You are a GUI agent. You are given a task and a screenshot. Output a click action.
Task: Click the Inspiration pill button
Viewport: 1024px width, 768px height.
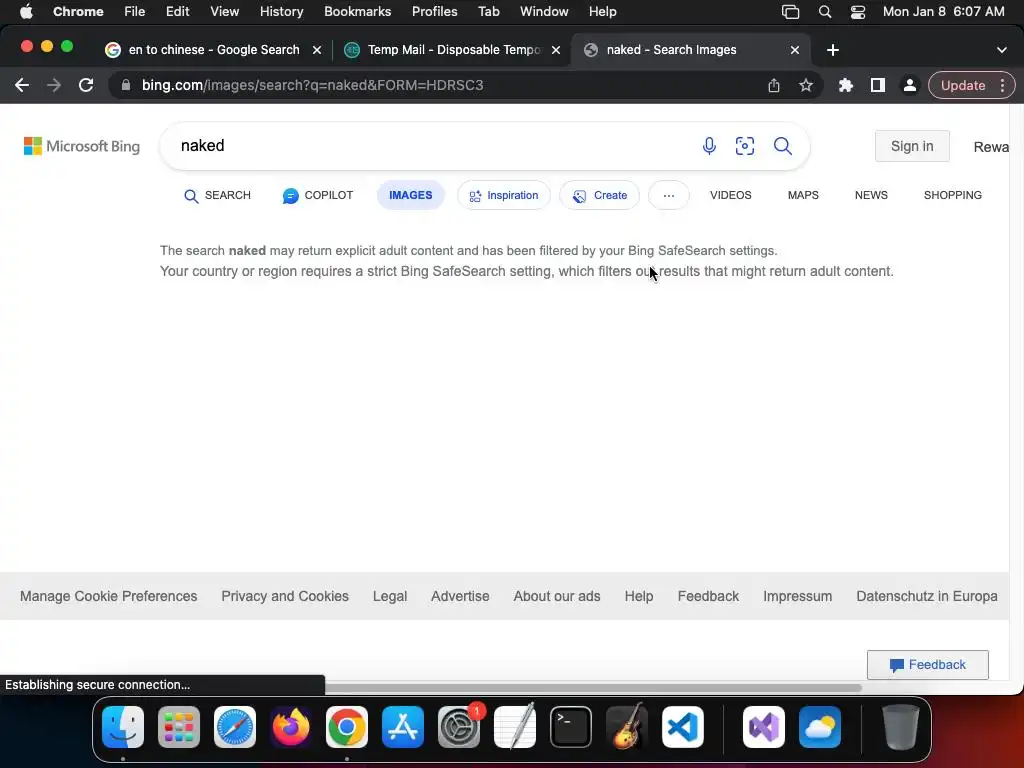[504, 195]
